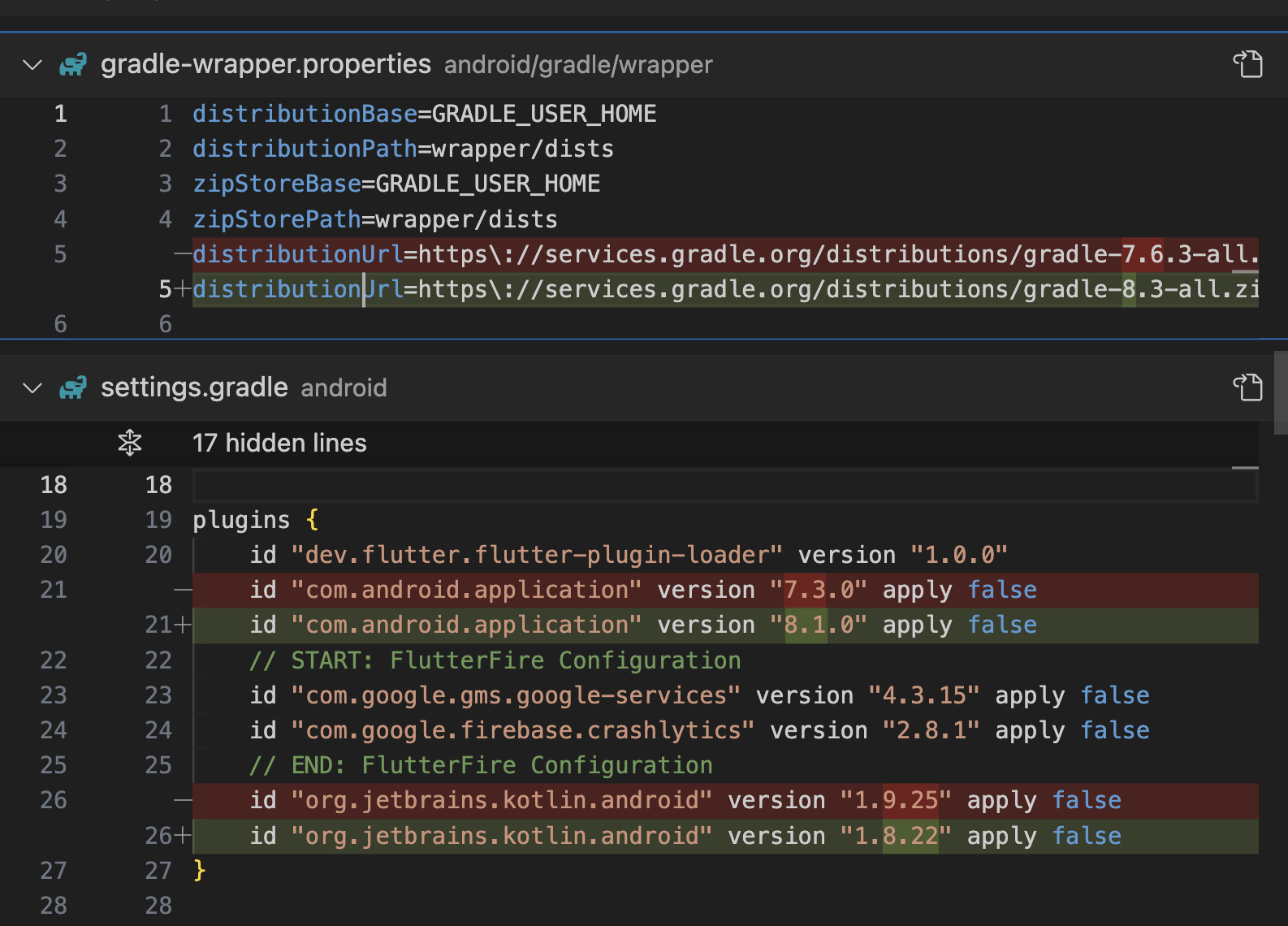Viewport: 1288px width, 926px height.
Task: Click original line number 18 in settings.gradle
Action: pos(54,485)
